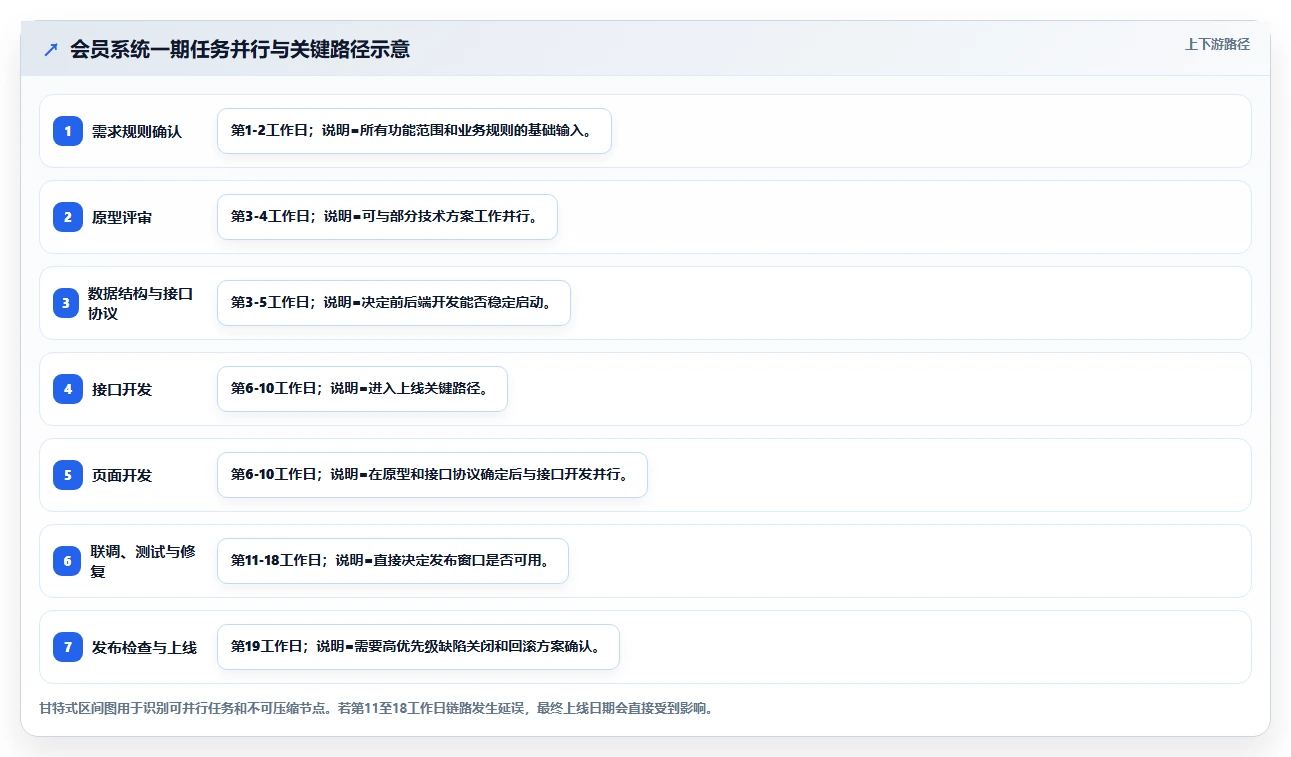Click the 页面开发 task name
The height and width of the screenshot is (757, 1291).
tap(122, 475)
